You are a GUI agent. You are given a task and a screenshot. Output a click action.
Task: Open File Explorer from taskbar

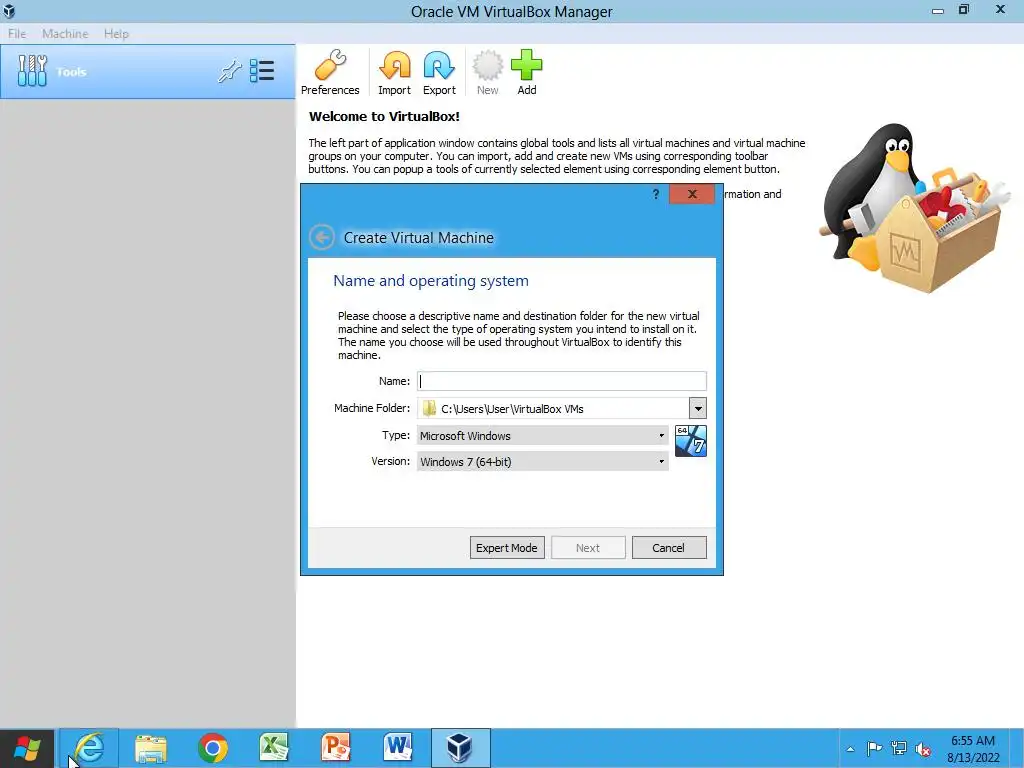pos(151,748)
